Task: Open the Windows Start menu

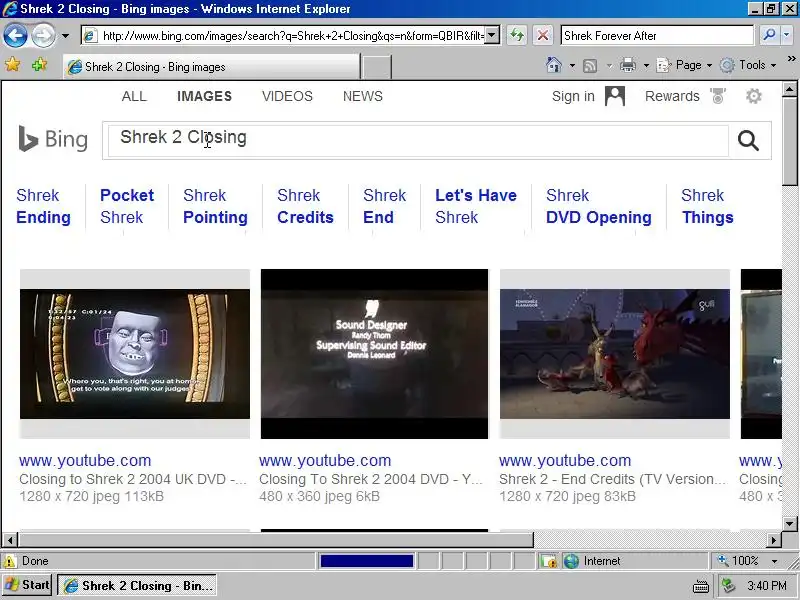Action: click(x=27, y=585)
